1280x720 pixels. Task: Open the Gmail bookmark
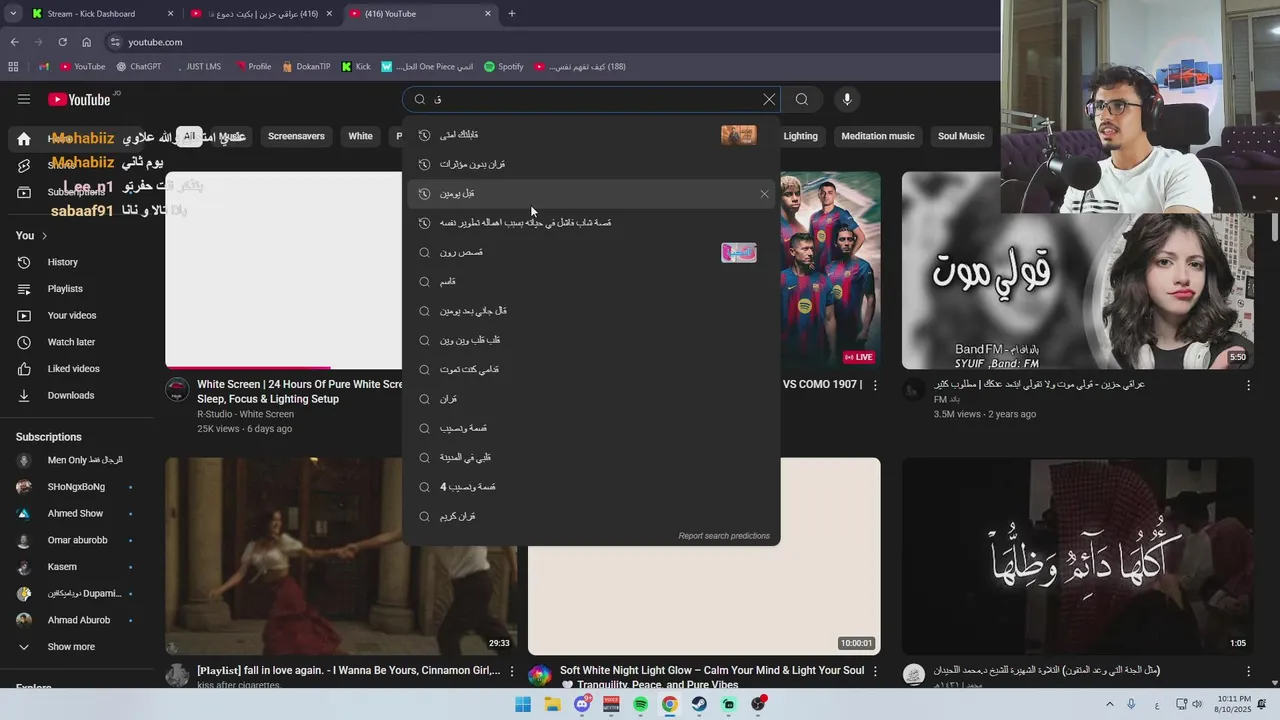tap(43, 67)
